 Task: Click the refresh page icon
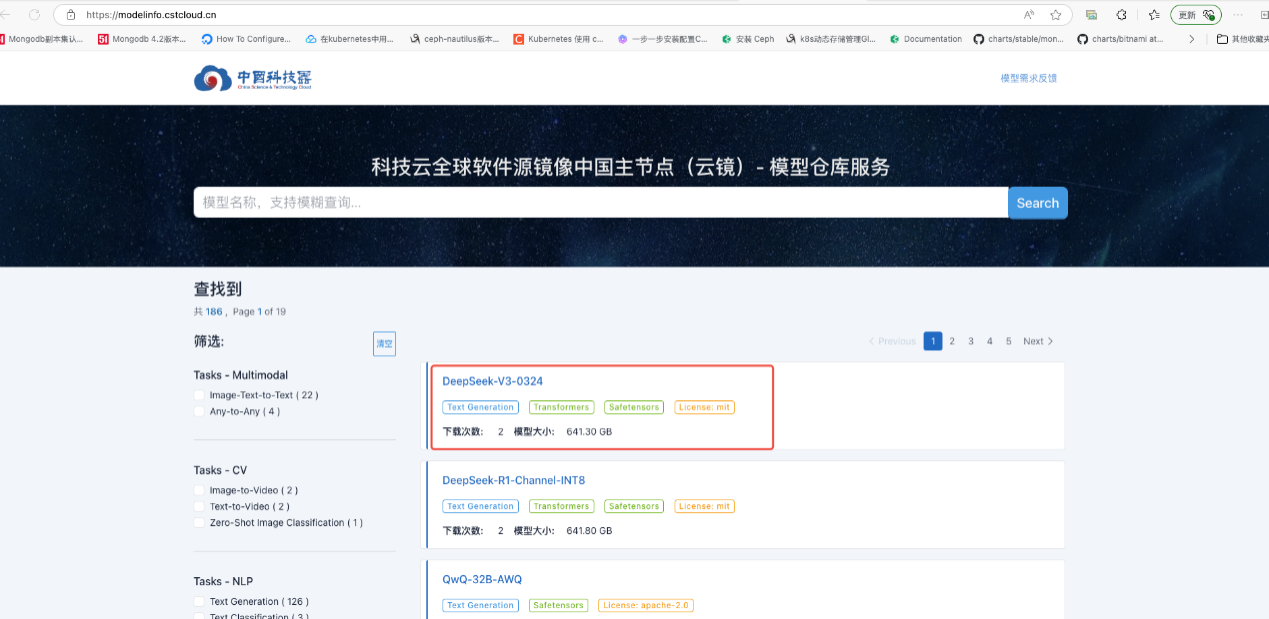(35, 15)
